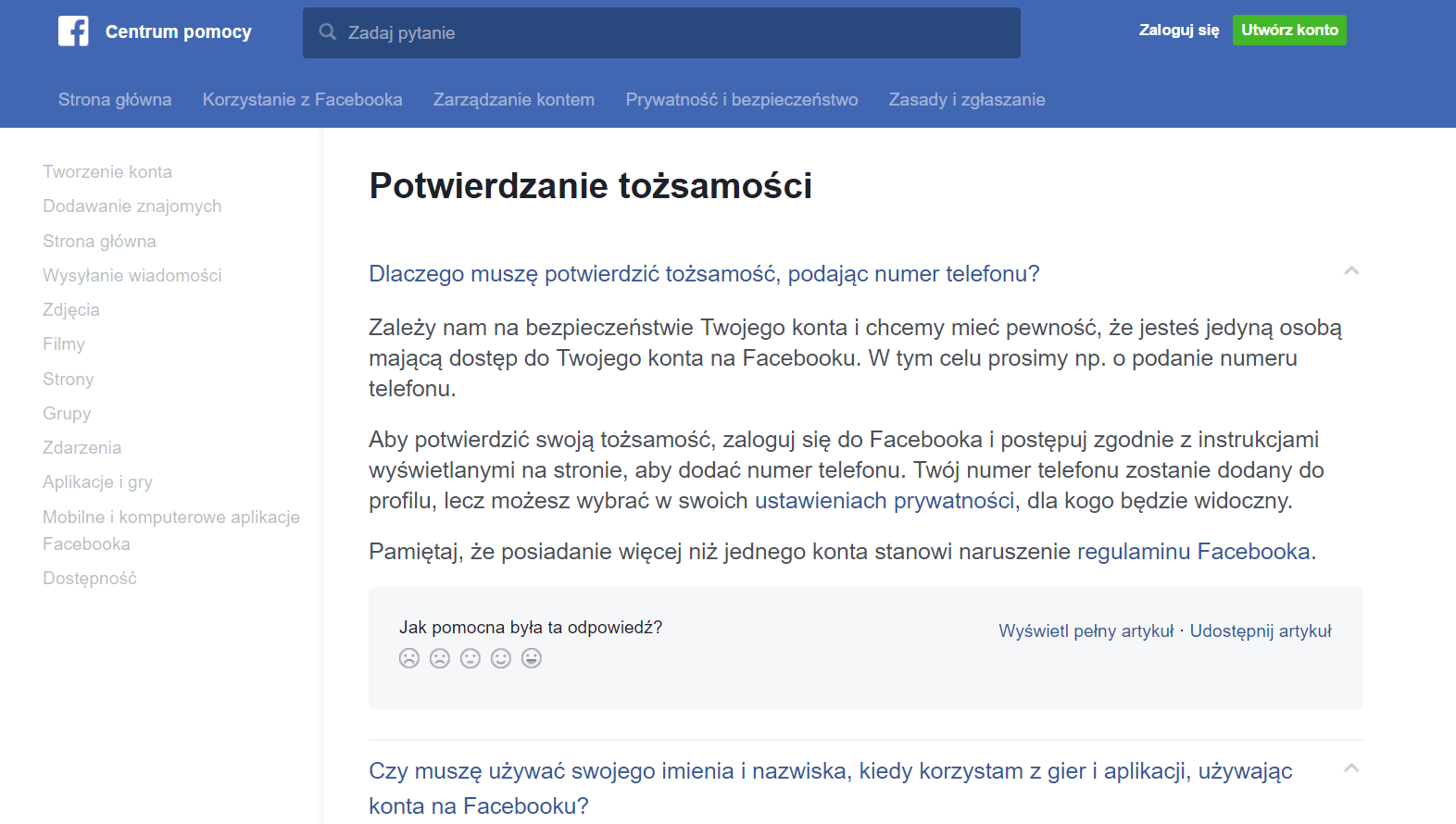1456x824 pixels.
Task: Click the Facebook logo icon
Action: pyautogui.click(x=73, y=31)
